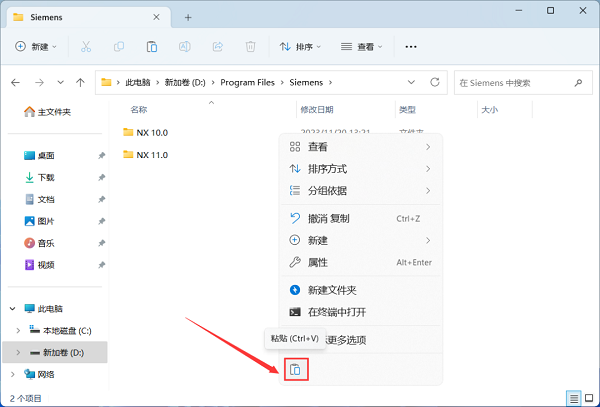Click the rename icon in toolbar
Viewport: 600px width, 407px height.
pyautogui.click(x=185, y=47)
